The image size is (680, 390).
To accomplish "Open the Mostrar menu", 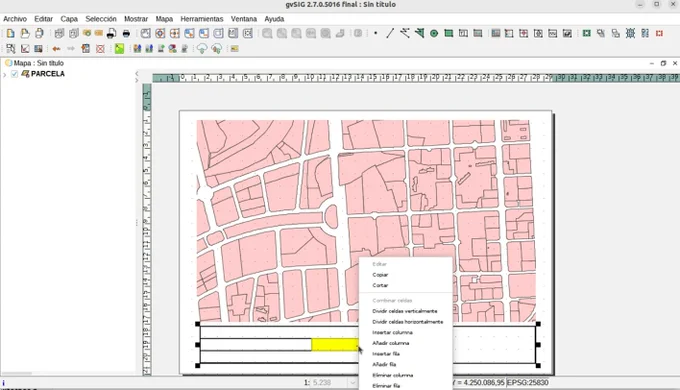I will [136, 19].
